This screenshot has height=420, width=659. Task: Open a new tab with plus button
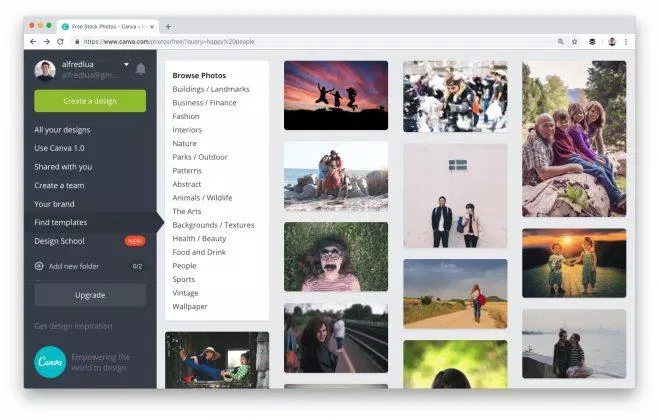pyautogui.click(x=168, y=26)
